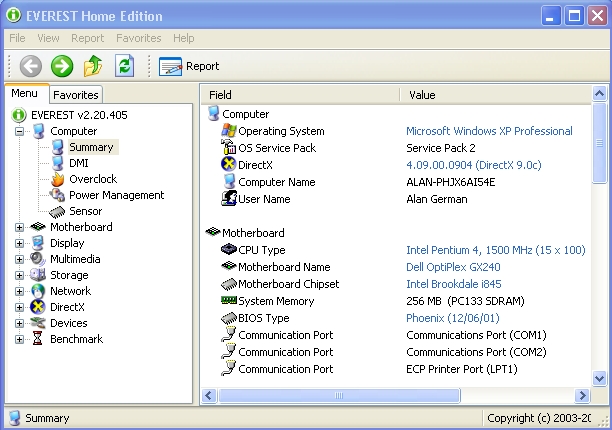Collapse the Computer tree node
The height and width of the screenshot is (430, 612).
click(x=19, y=131)
